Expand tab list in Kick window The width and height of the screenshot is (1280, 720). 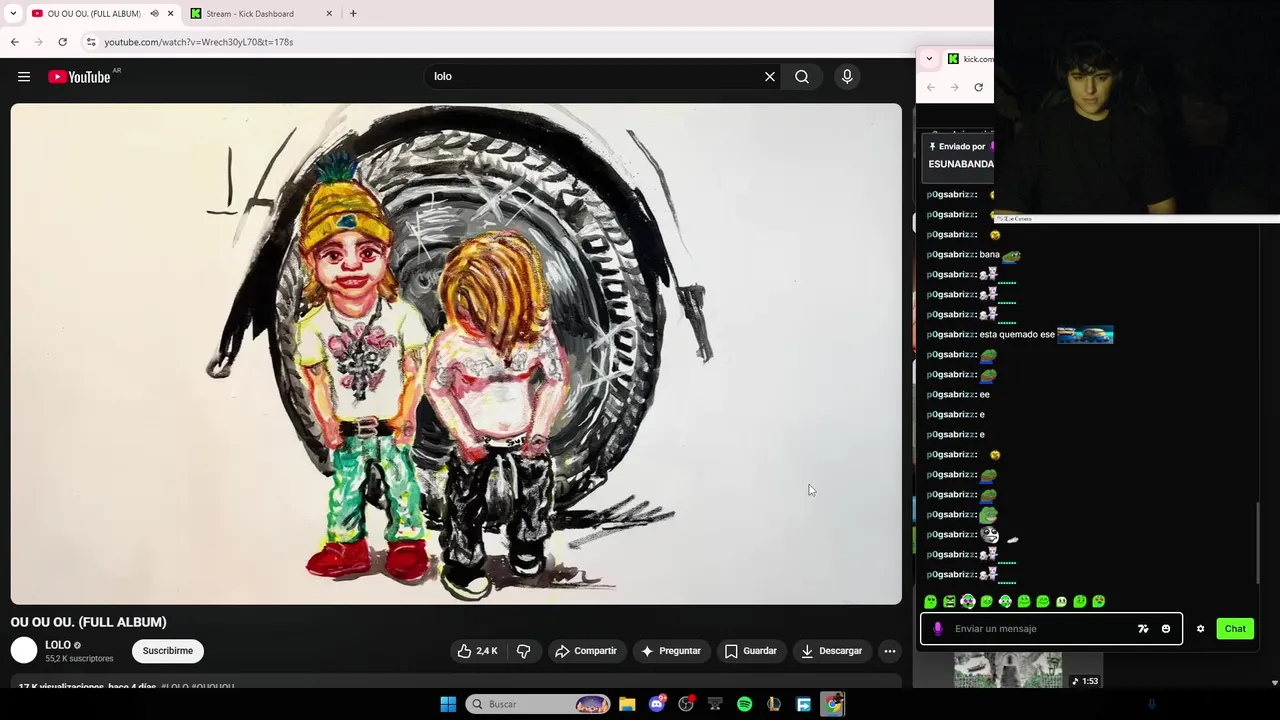point(929,59)
